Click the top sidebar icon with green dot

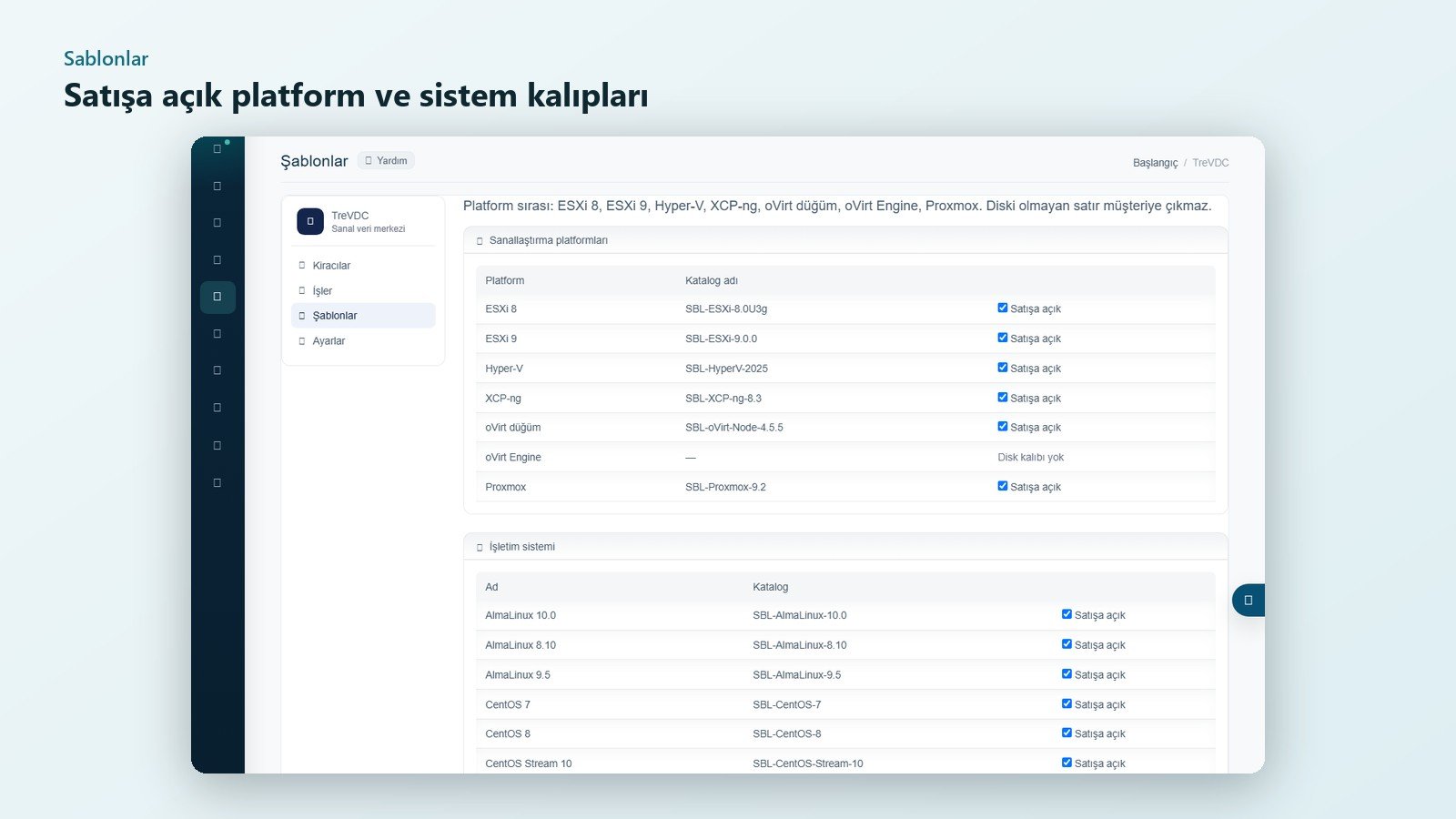click(217, 149)
